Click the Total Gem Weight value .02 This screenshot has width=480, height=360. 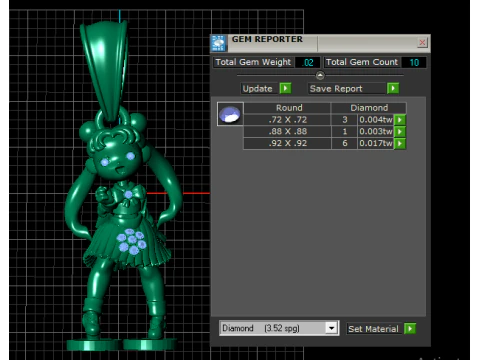(308, 63)
